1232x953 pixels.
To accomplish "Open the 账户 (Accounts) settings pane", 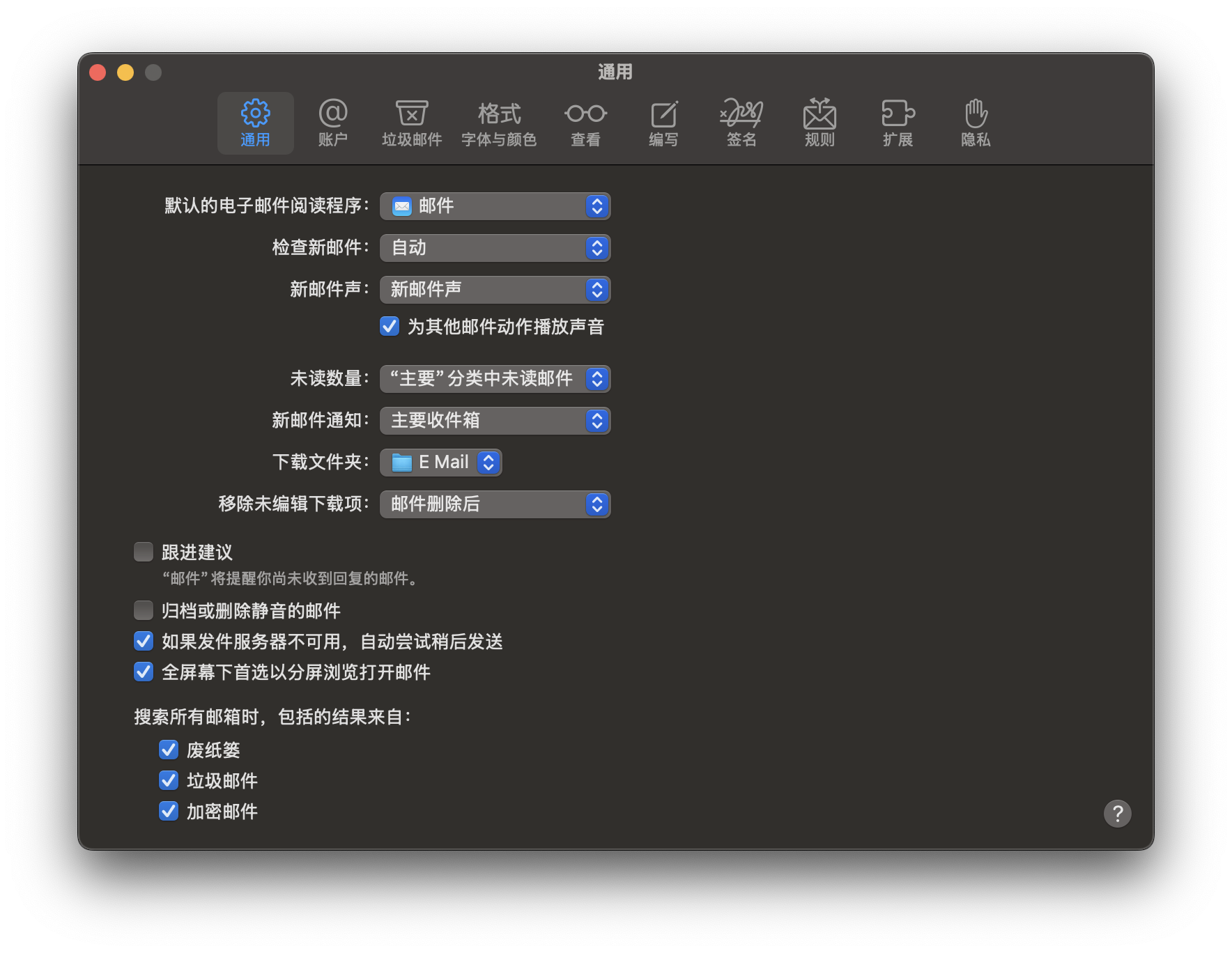I will [332, 123].
